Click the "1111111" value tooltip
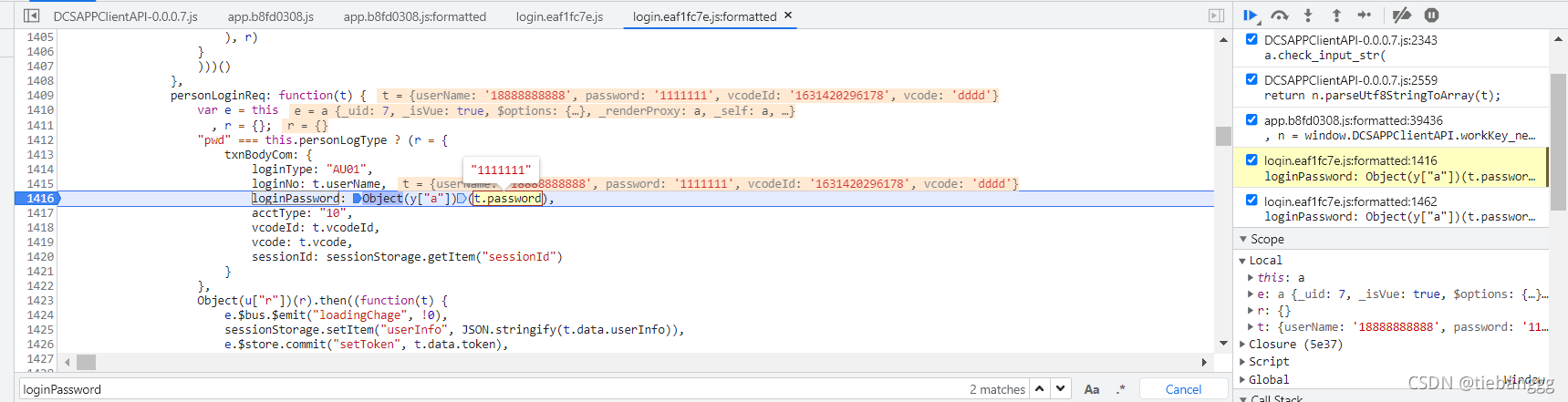The image size is (1568, 402). [x=502, y=170]
